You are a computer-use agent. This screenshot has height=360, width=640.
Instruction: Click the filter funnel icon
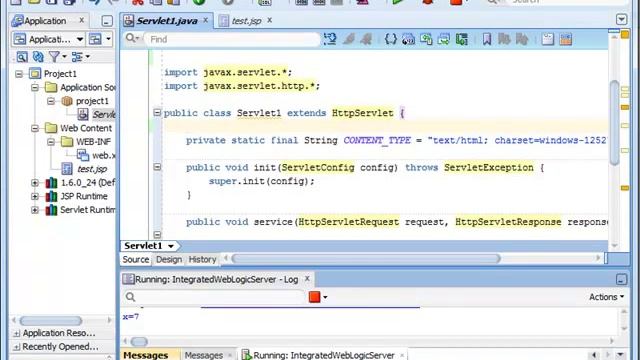(54, 57)
